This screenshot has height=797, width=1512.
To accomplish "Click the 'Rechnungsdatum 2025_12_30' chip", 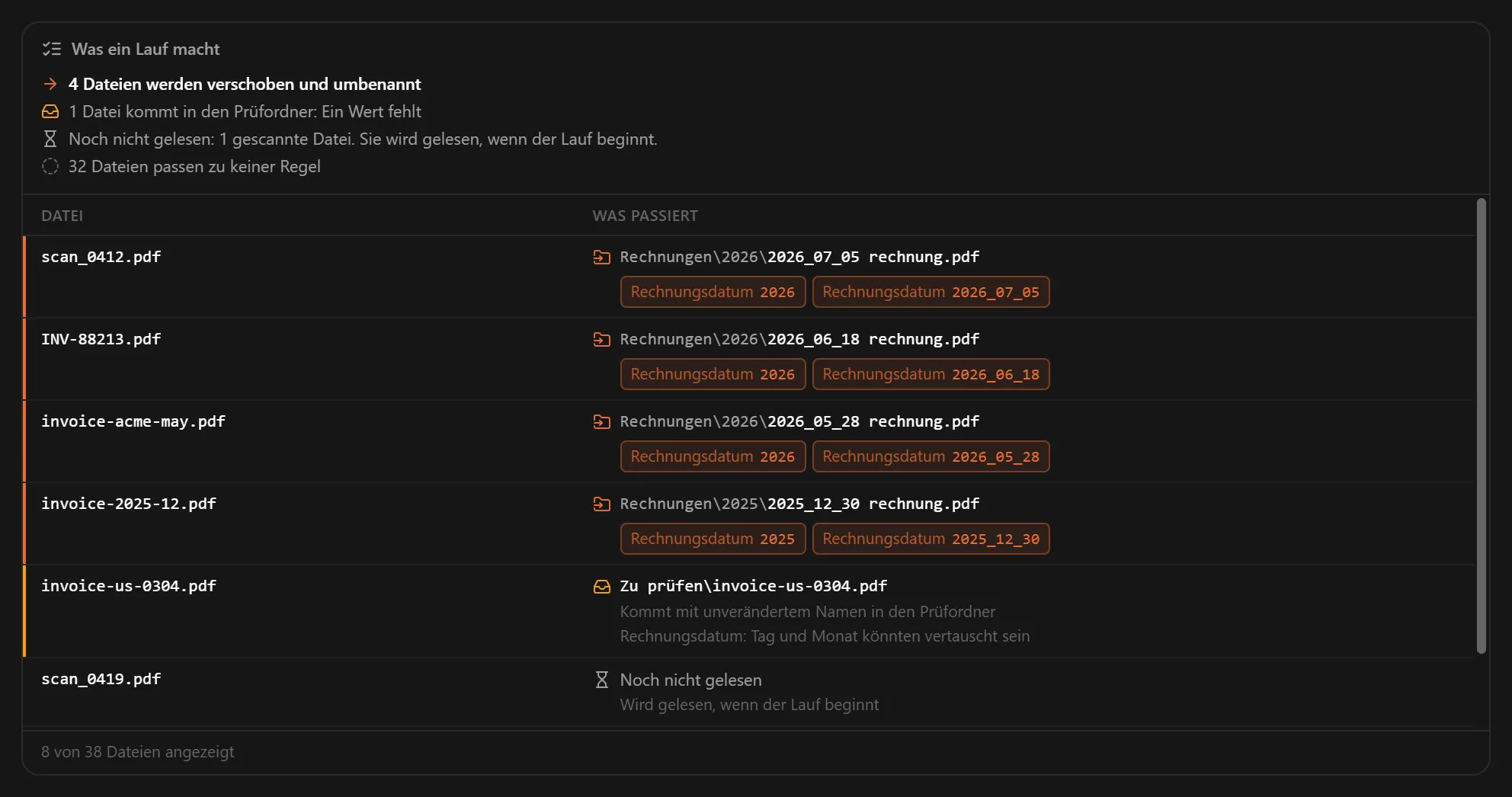I will (931, 539).
